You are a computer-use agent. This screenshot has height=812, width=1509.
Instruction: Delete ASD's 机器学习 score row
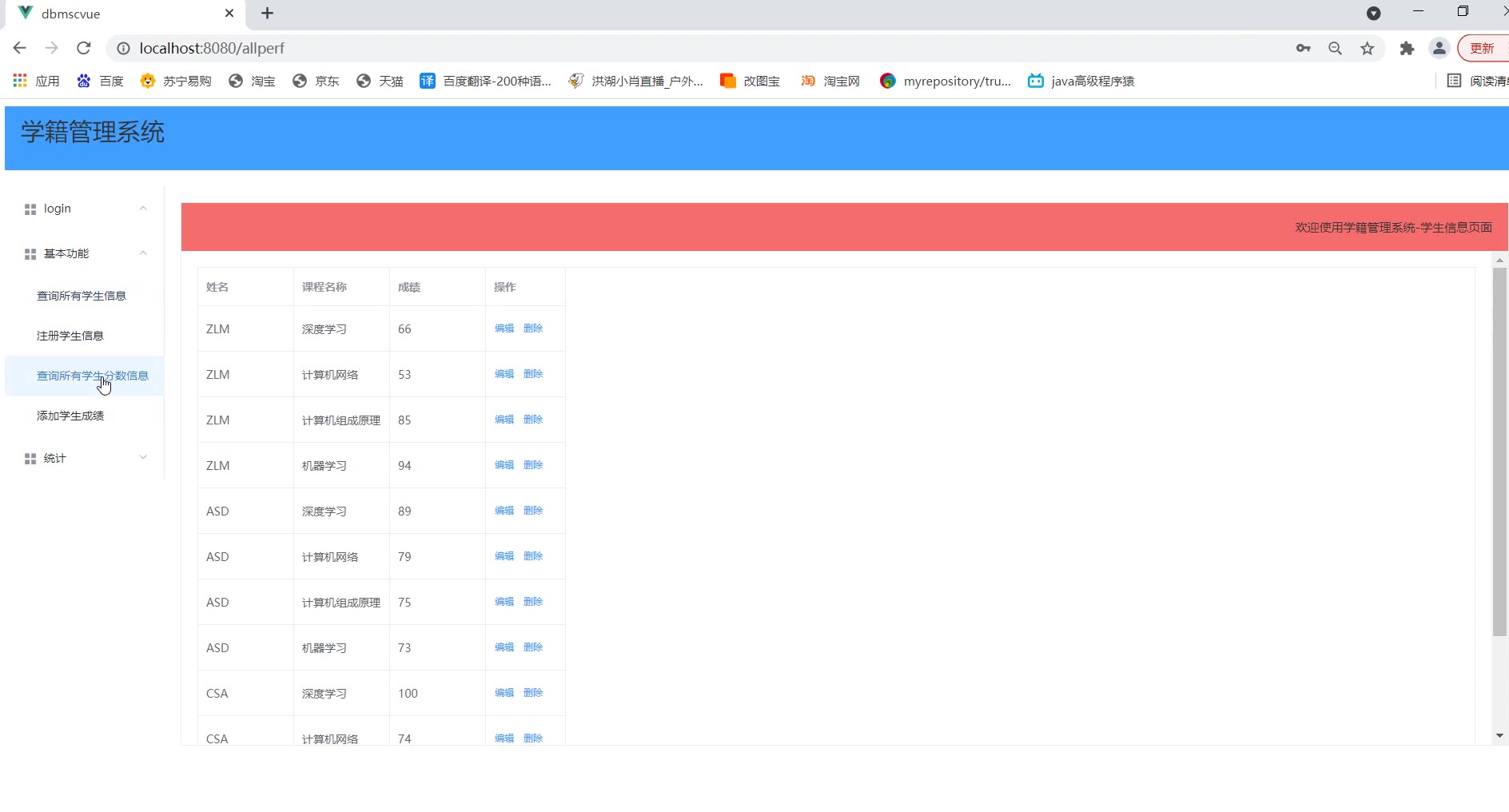[x=533, y=647]
